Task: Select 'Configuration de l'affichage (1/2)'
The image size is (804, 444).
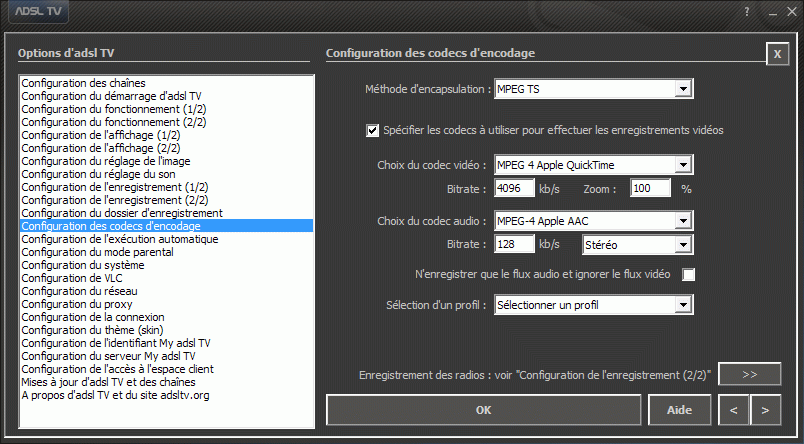Action: point(167,135)
